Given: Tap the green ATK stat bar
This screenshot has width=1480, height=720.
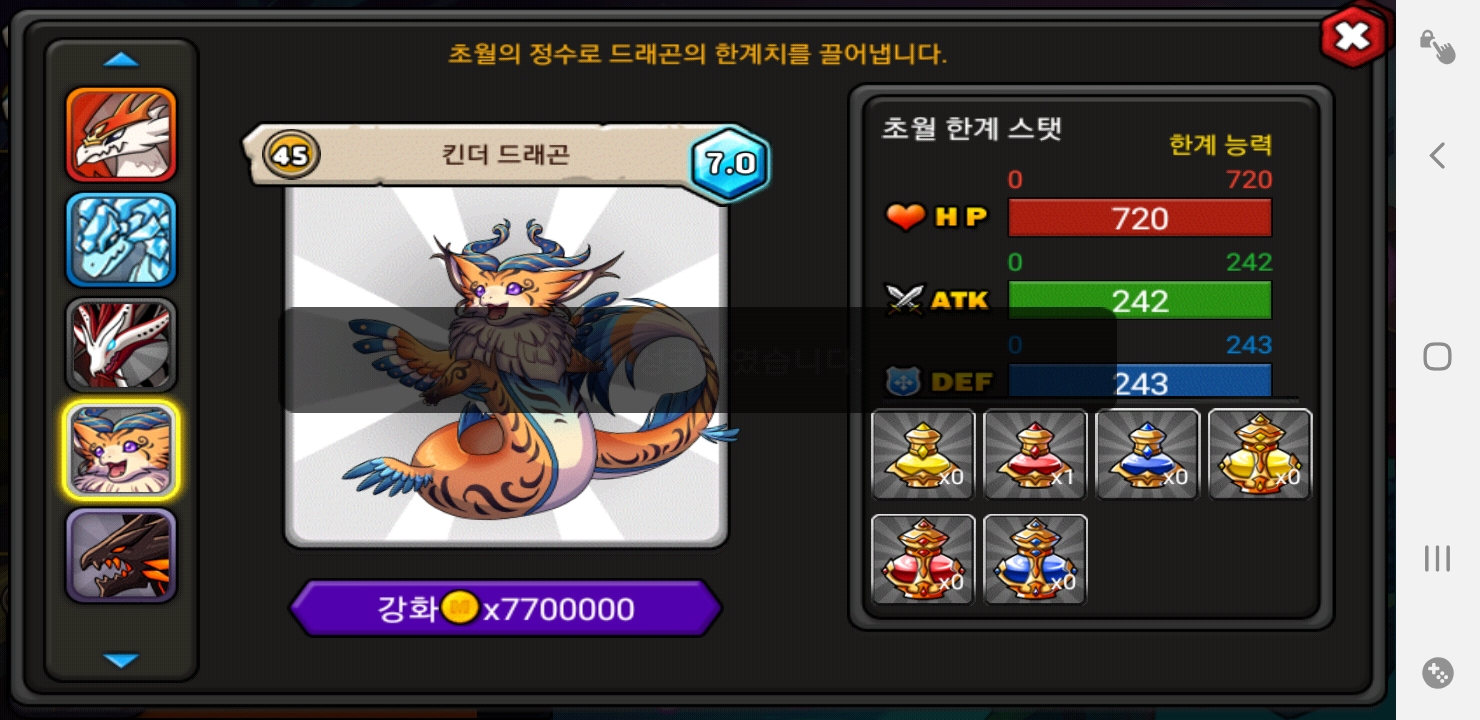Looking at the screenshot, I should pyautogui.click(x=1140, y=301).
